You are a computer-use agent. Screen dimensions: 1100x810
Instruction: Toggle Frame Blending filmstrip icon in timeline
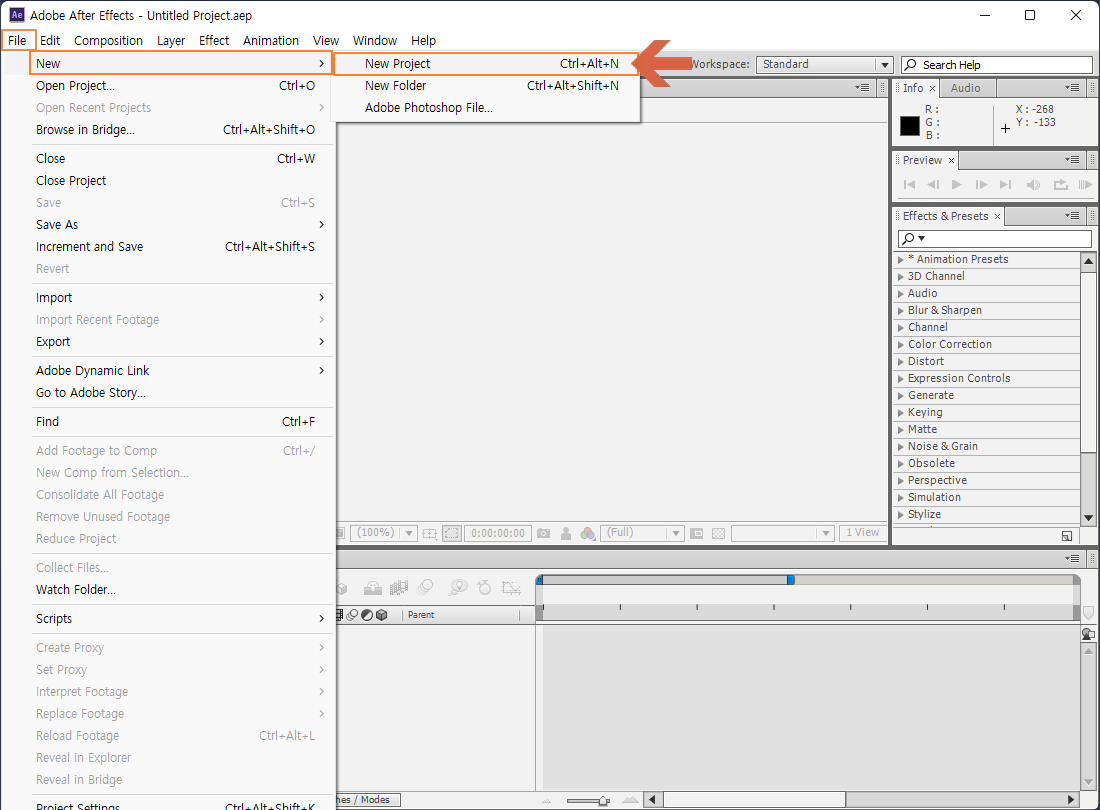click(x=399, y=588)
